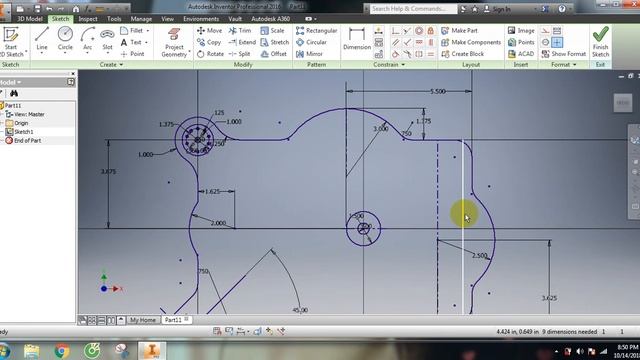Click the Help question mark icon

point(562,9)
